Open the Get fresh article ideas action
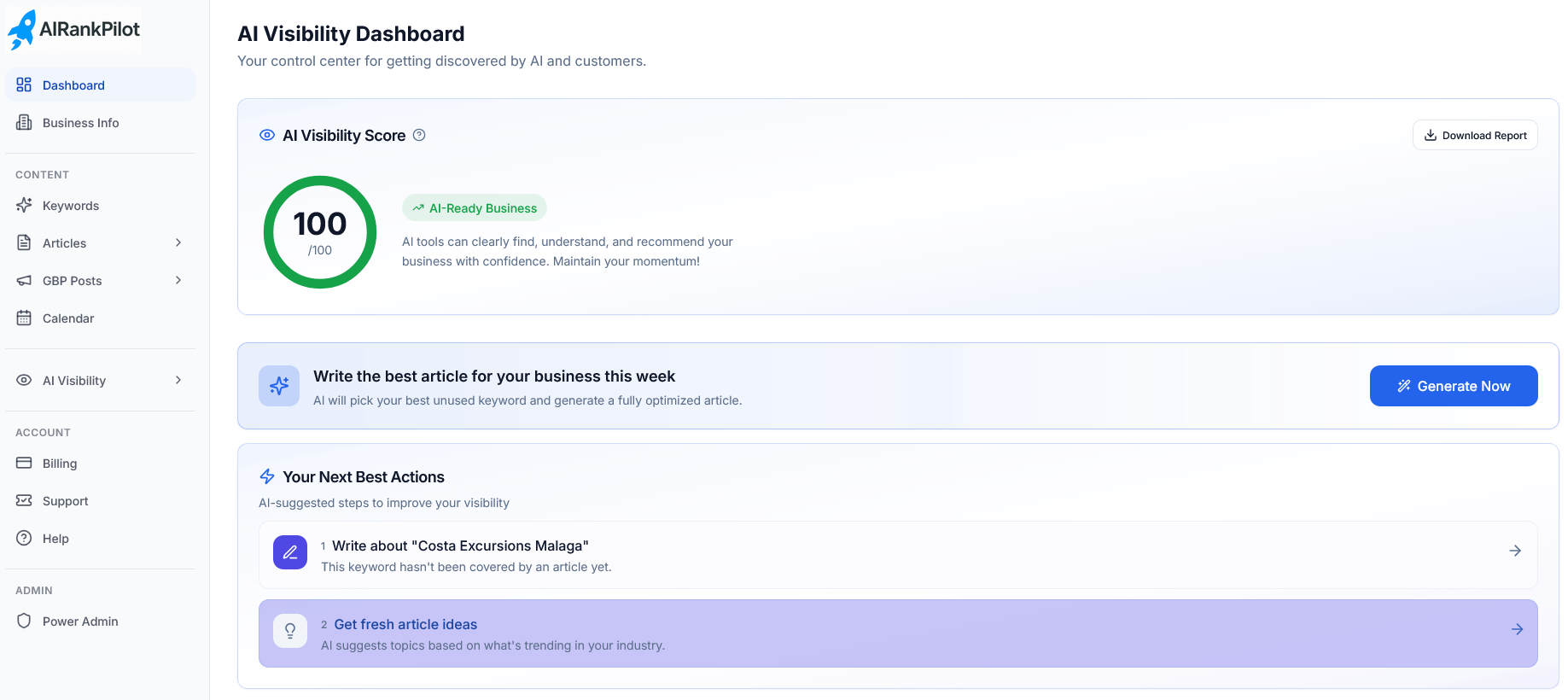The height and width of the screenshot is (700, 1568). click(x=405, y=625)
